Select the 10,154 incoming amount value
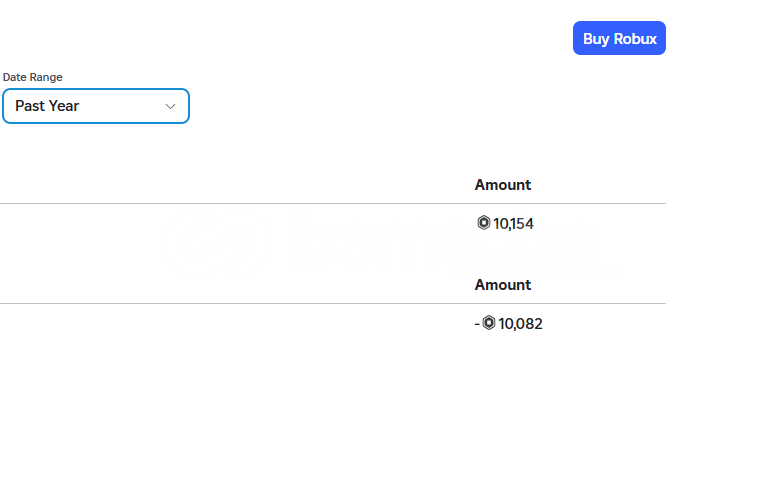The image size is (781, 487). pyautogui.click(x=513, y=224)
